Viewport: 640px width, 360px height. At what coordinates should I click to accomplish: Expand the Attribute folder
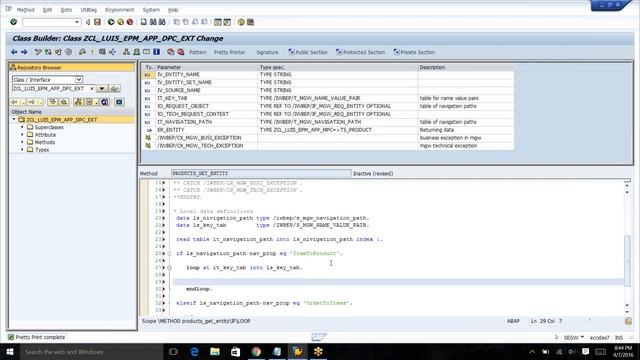click(22, 135)
